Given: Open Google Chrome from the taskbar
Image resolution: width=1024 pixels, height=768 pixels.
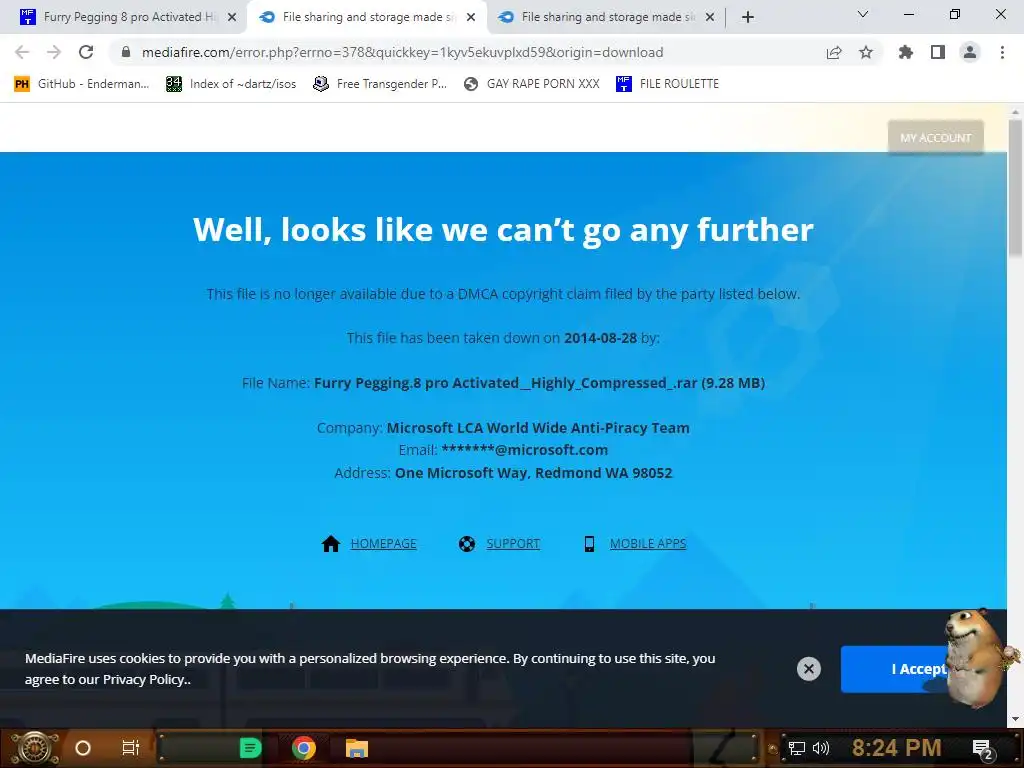Looking at the screenshot, I should pyautogui.click(x=304, y=748).
